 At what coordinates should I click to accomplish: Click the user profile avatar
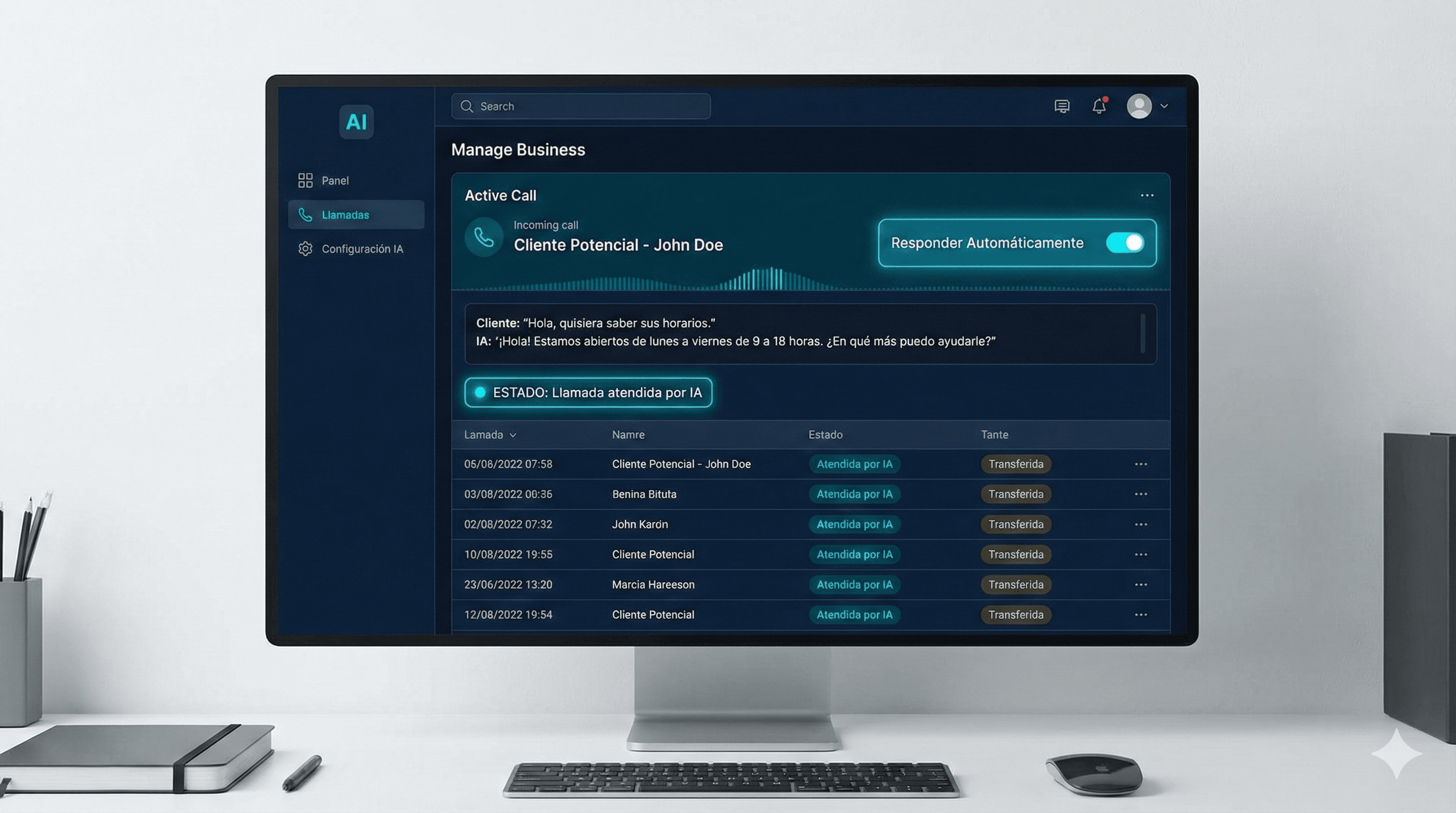point(1139,106)
